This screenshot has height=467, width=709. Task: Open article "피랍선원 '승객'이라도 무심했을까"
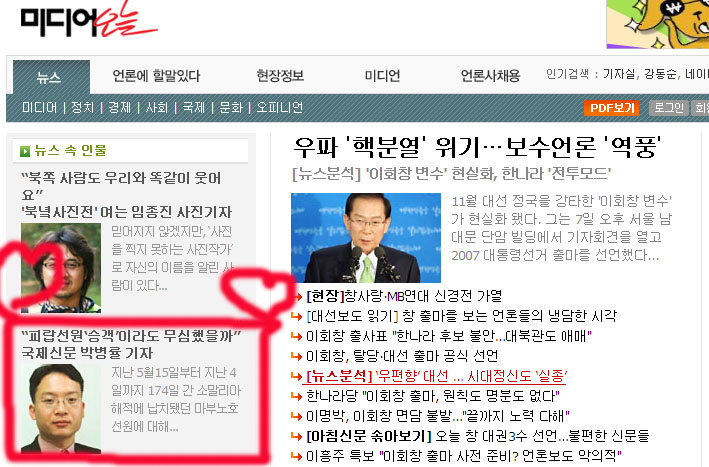(131, 336)
